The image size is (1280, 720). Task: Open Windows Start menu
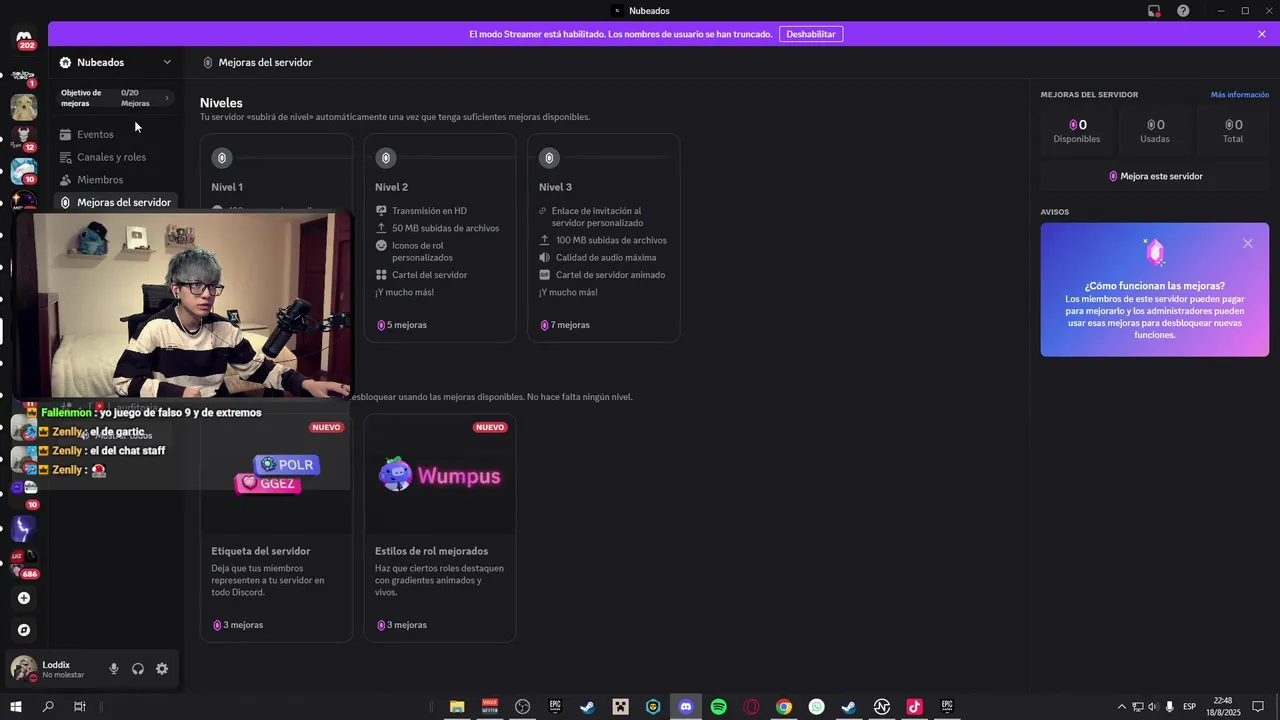16,707
